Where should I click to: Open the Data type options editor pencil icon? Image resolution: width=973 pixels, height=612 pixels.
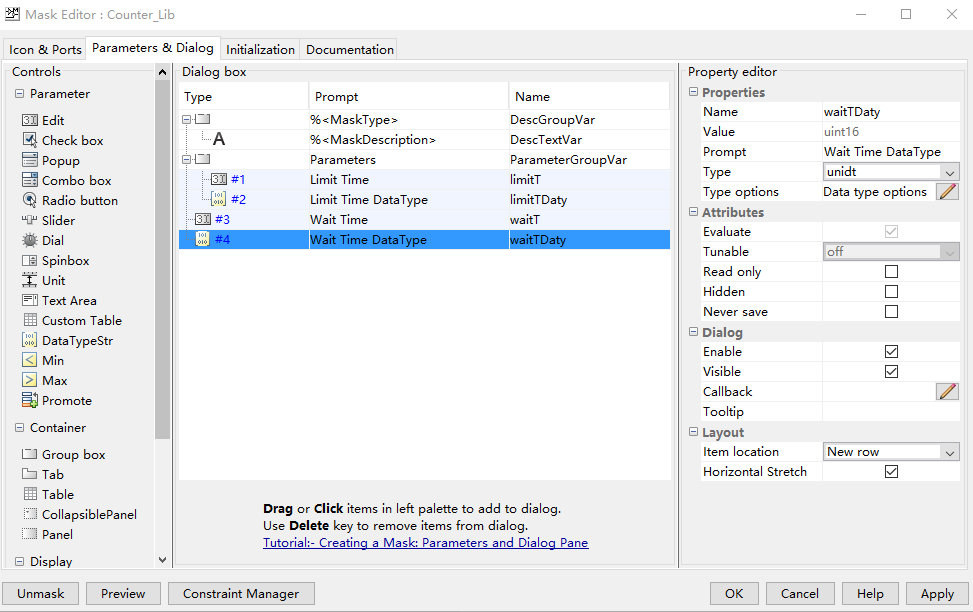[946, 191]
